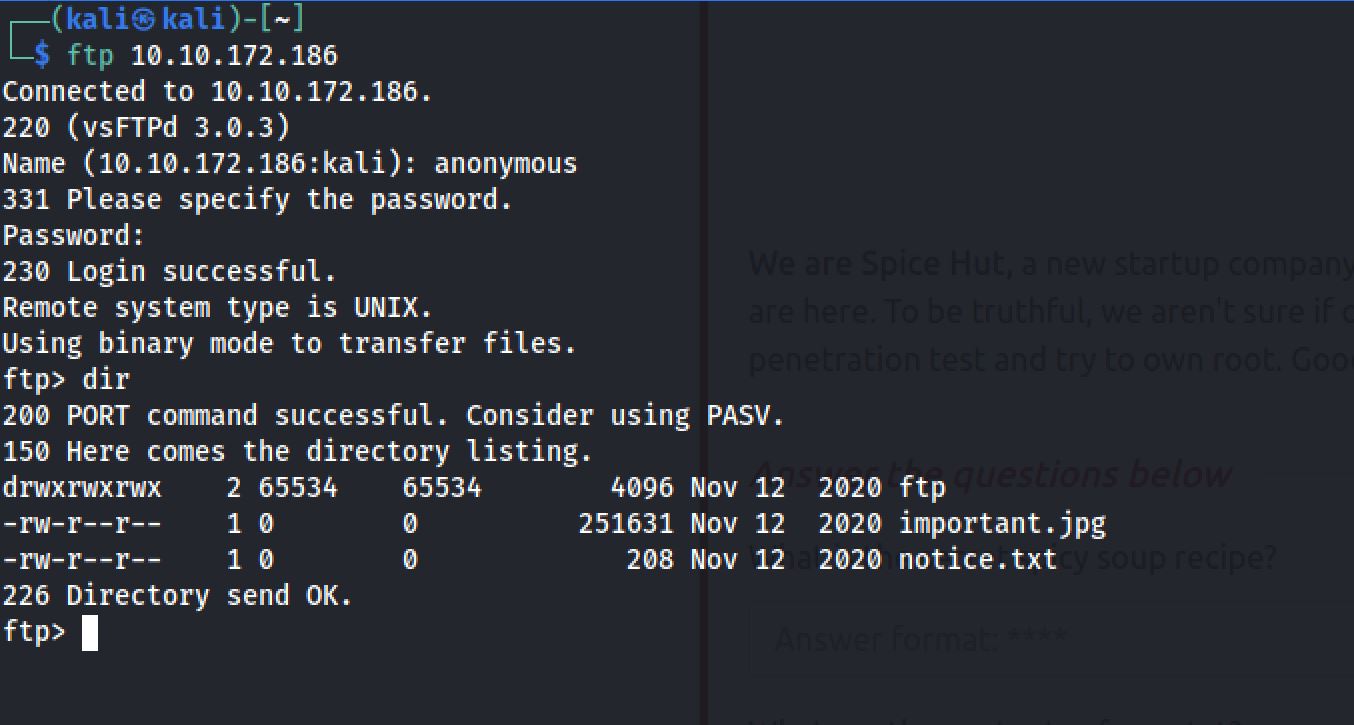
Task: Click the ftp directory name in the listing
Action: [x=922, y=487]
